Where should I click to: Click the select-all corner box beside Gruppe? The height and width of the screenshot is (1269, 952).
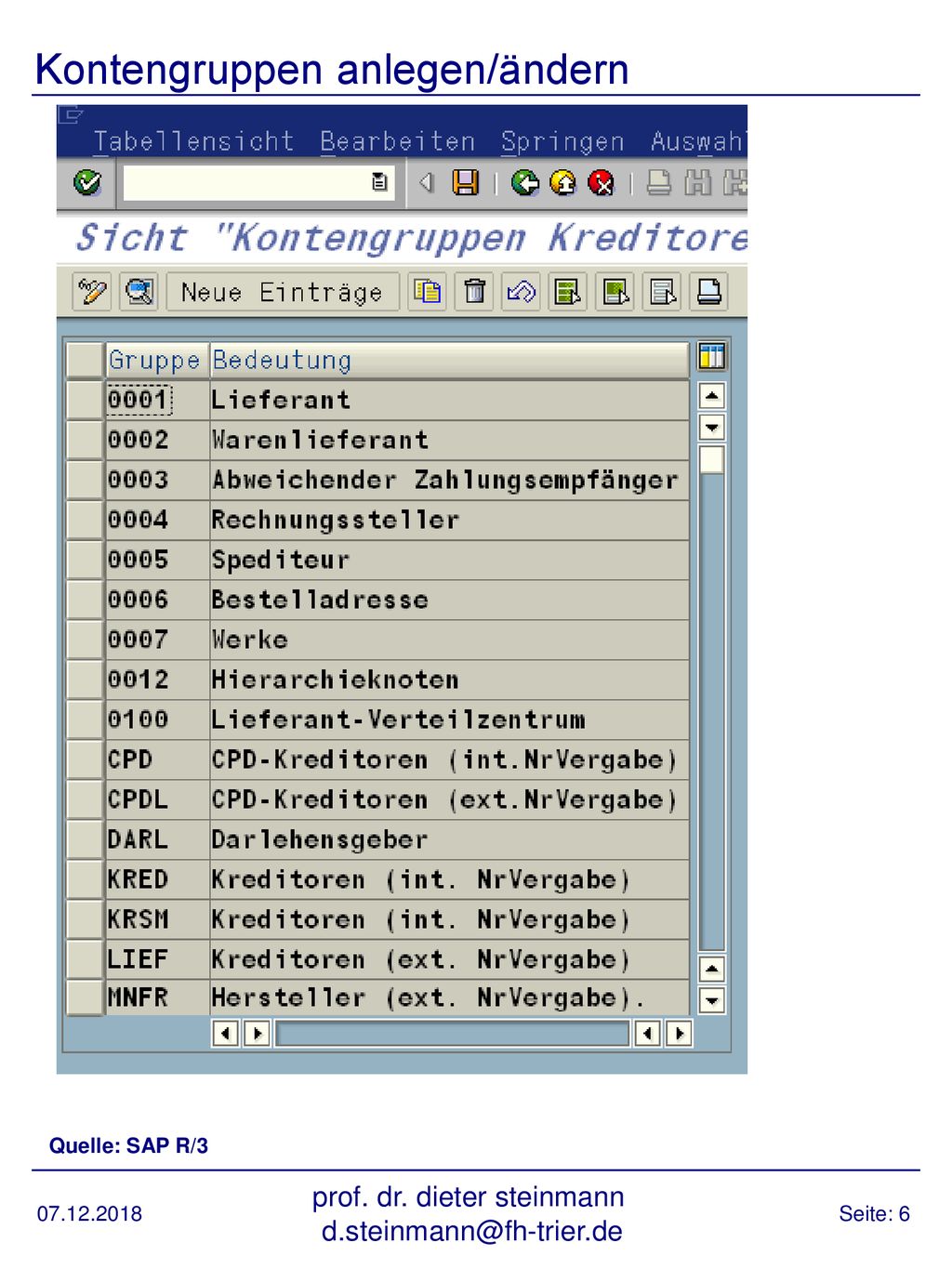85,360
